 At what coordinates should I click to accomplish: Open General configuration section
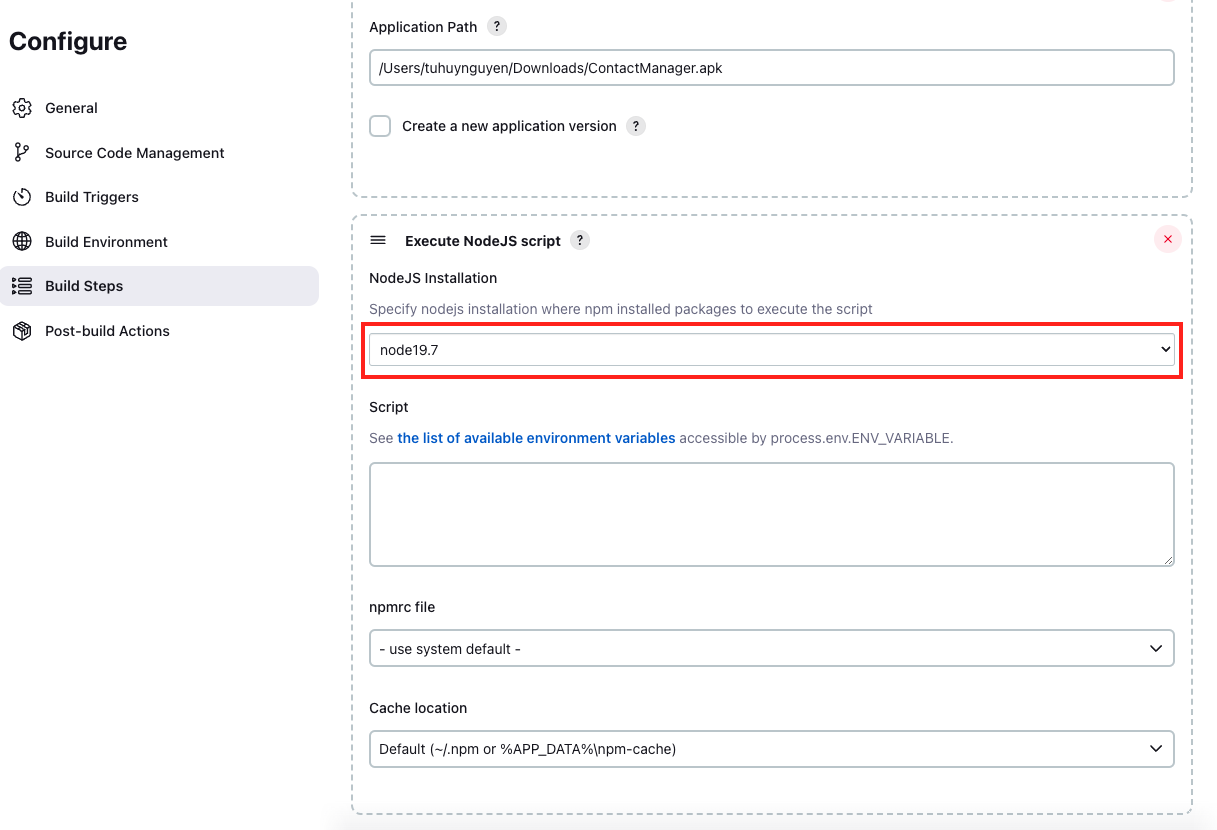pyautogui.click(x=159, y=108)
